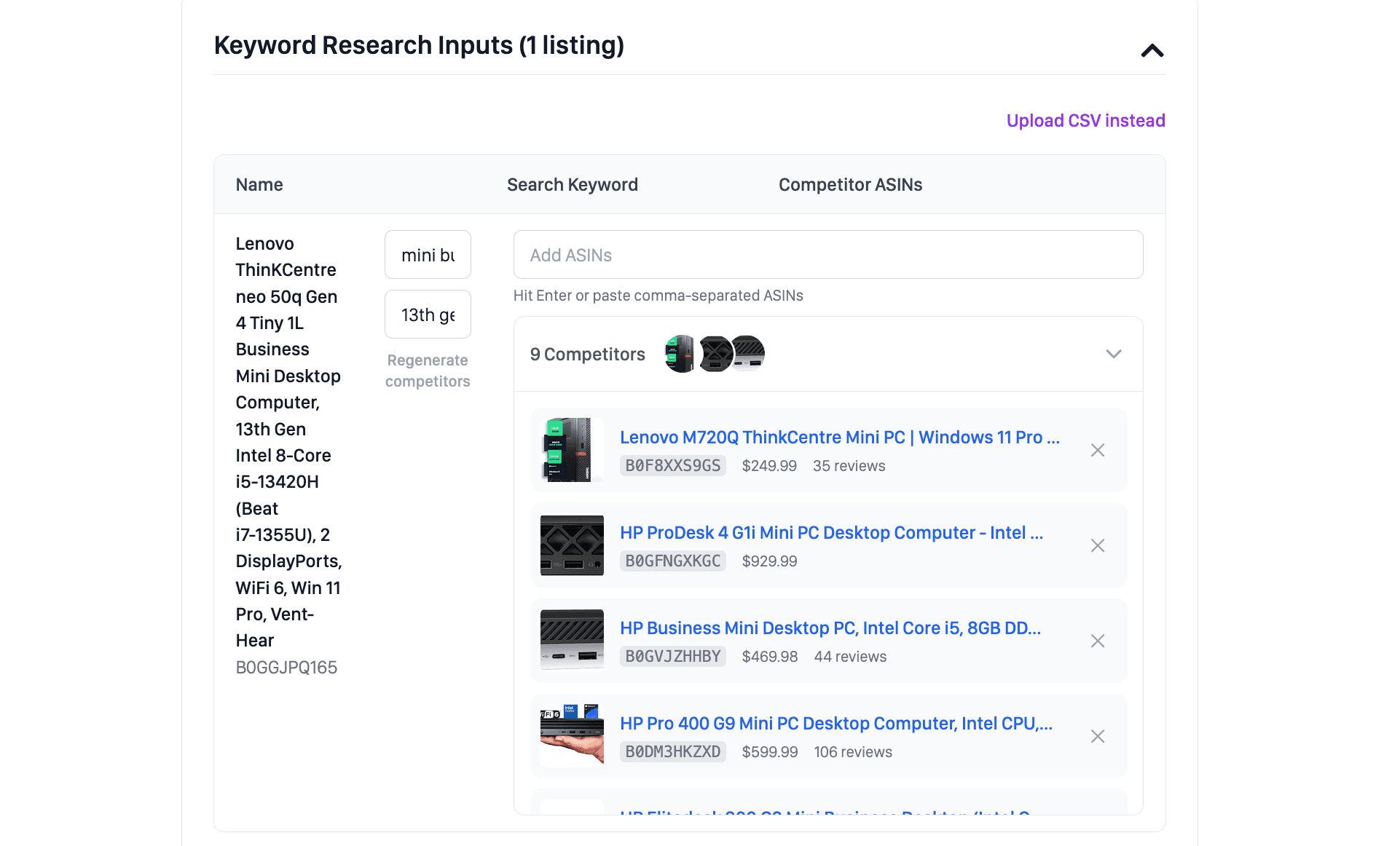This screenshot has height=846, width=1400.
Task: Click the 'mini bu' search keyword field
Action: (428, 255)
